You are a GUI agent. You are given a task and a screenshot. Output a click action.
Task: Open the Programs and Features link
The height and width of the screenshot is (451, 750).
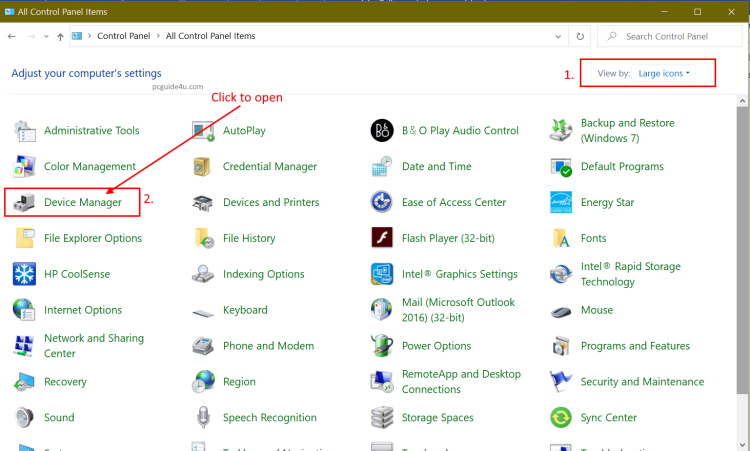635,346
